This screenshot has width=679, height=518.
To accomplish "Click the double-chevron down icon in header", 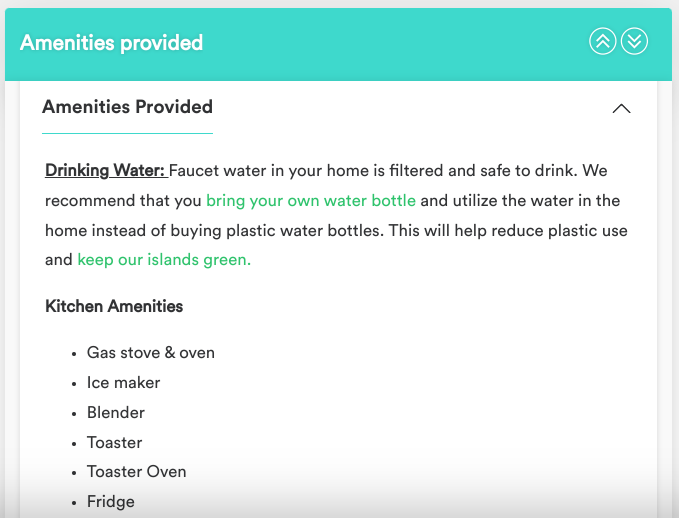I will (634, 42).
